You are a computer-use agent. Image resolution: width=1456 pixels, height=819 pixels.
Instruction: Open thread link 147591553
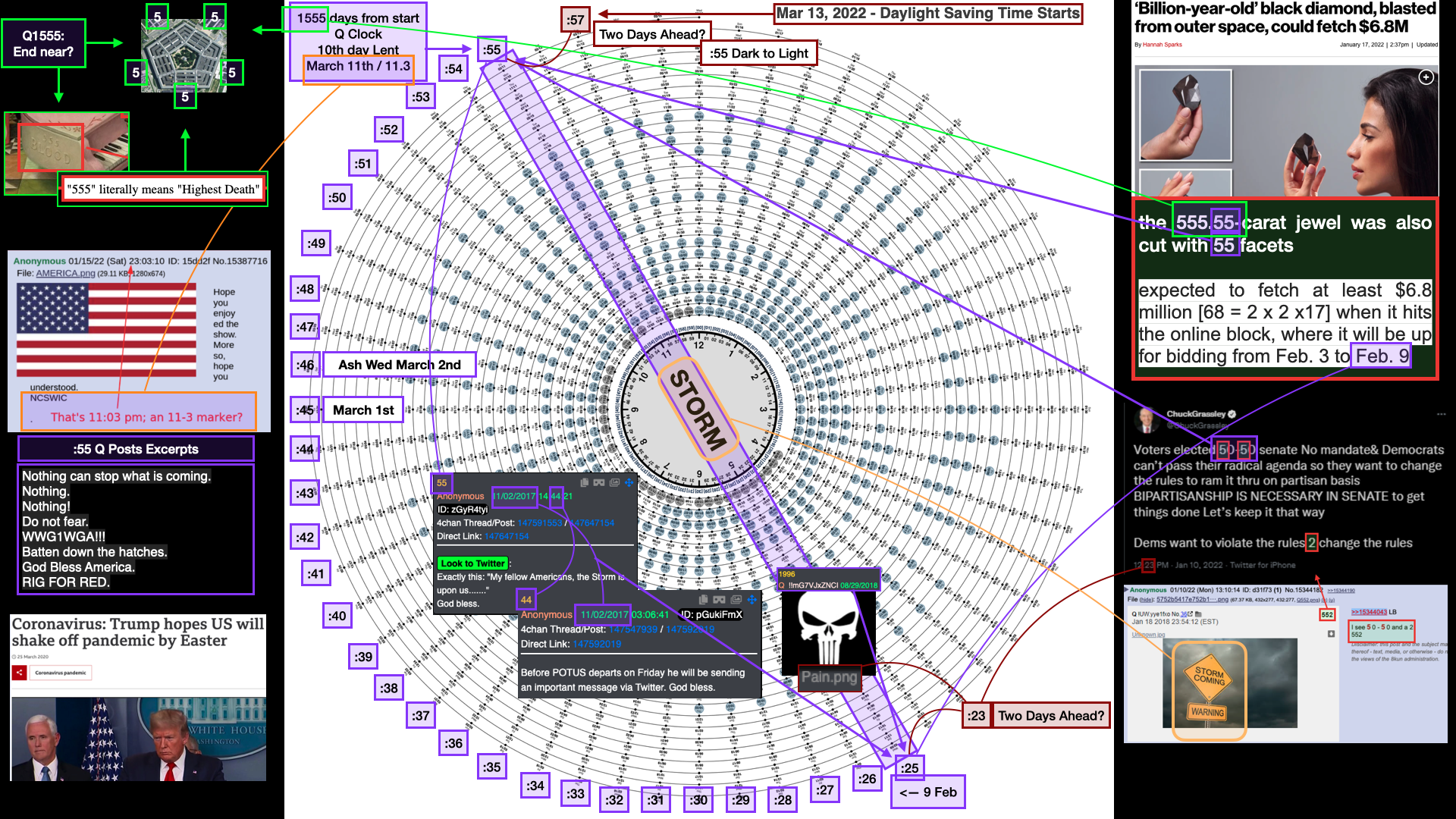coord(540,523)
